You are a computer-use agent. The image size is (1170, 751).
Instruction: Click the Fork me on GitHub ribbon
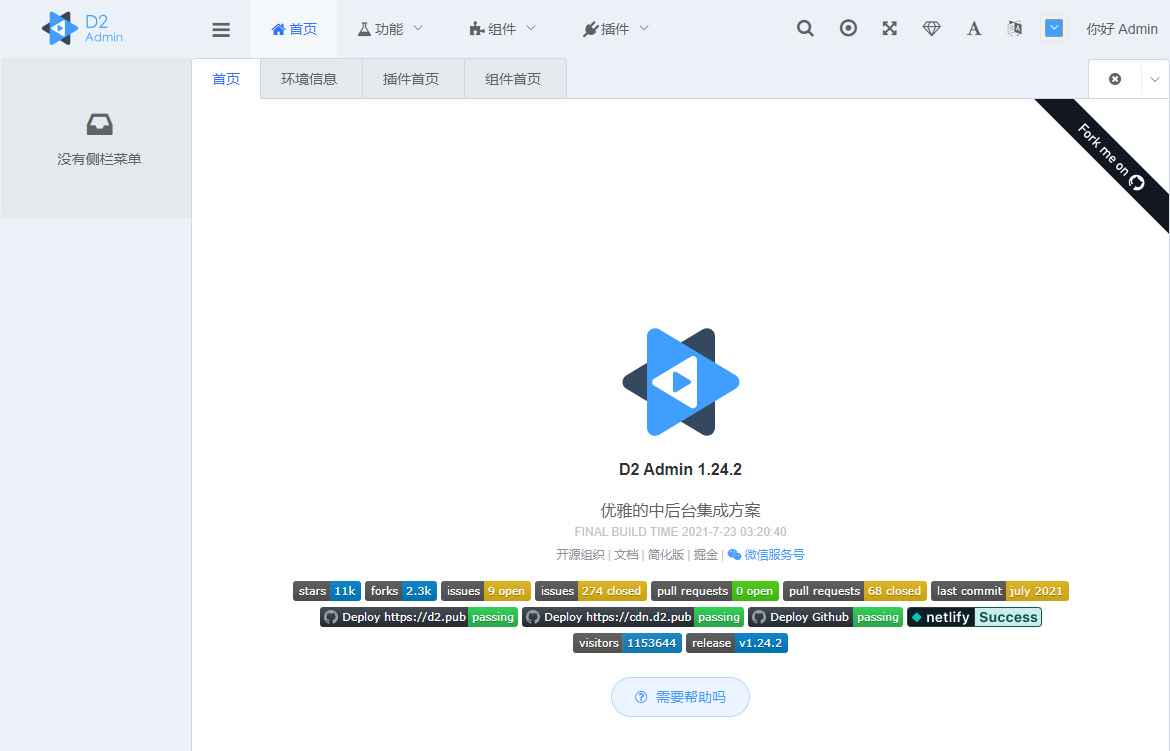1110,159
